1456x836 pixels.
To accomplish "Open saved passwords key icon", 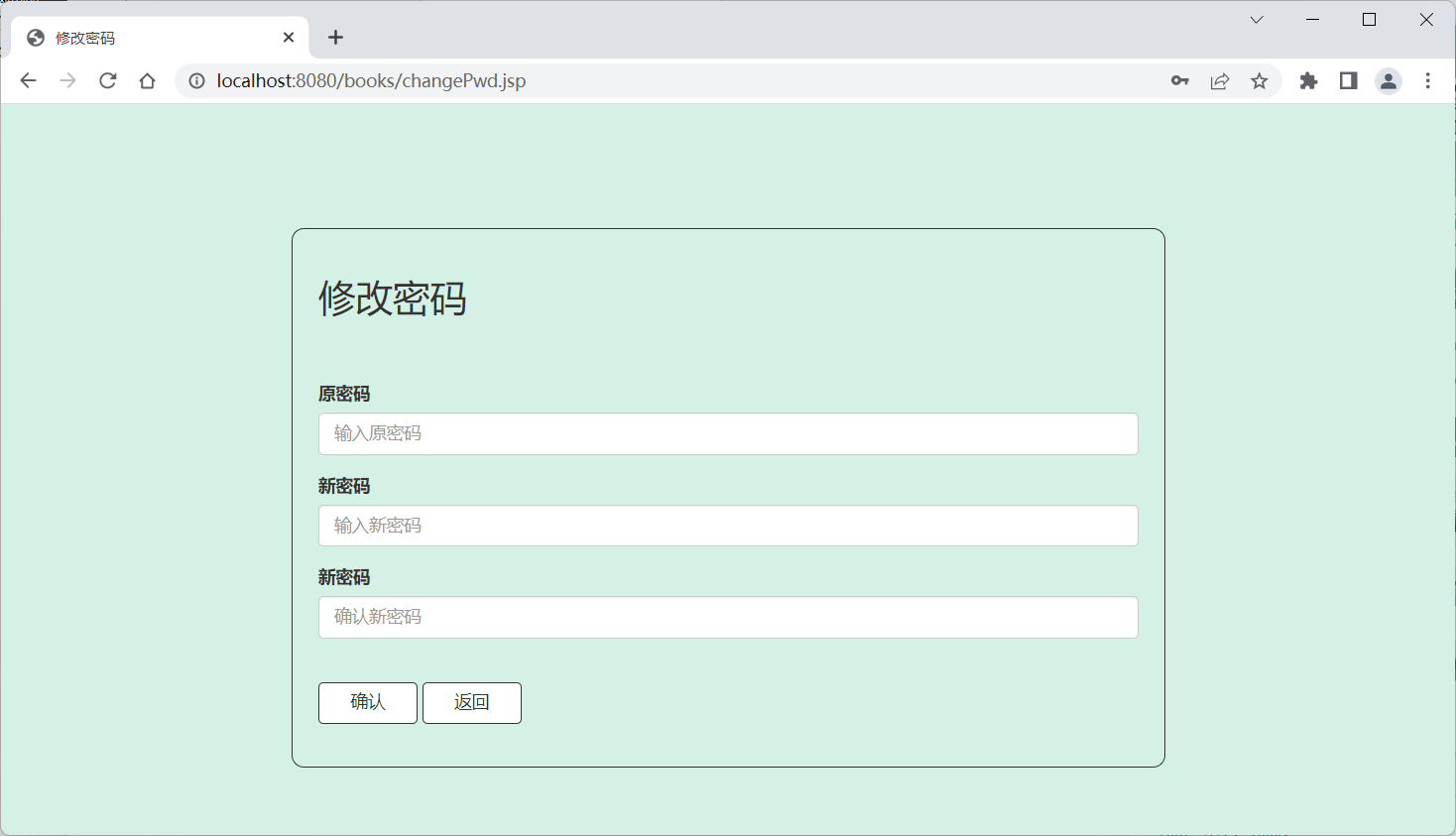I will pyautogui.click(x=1179, y=81).
